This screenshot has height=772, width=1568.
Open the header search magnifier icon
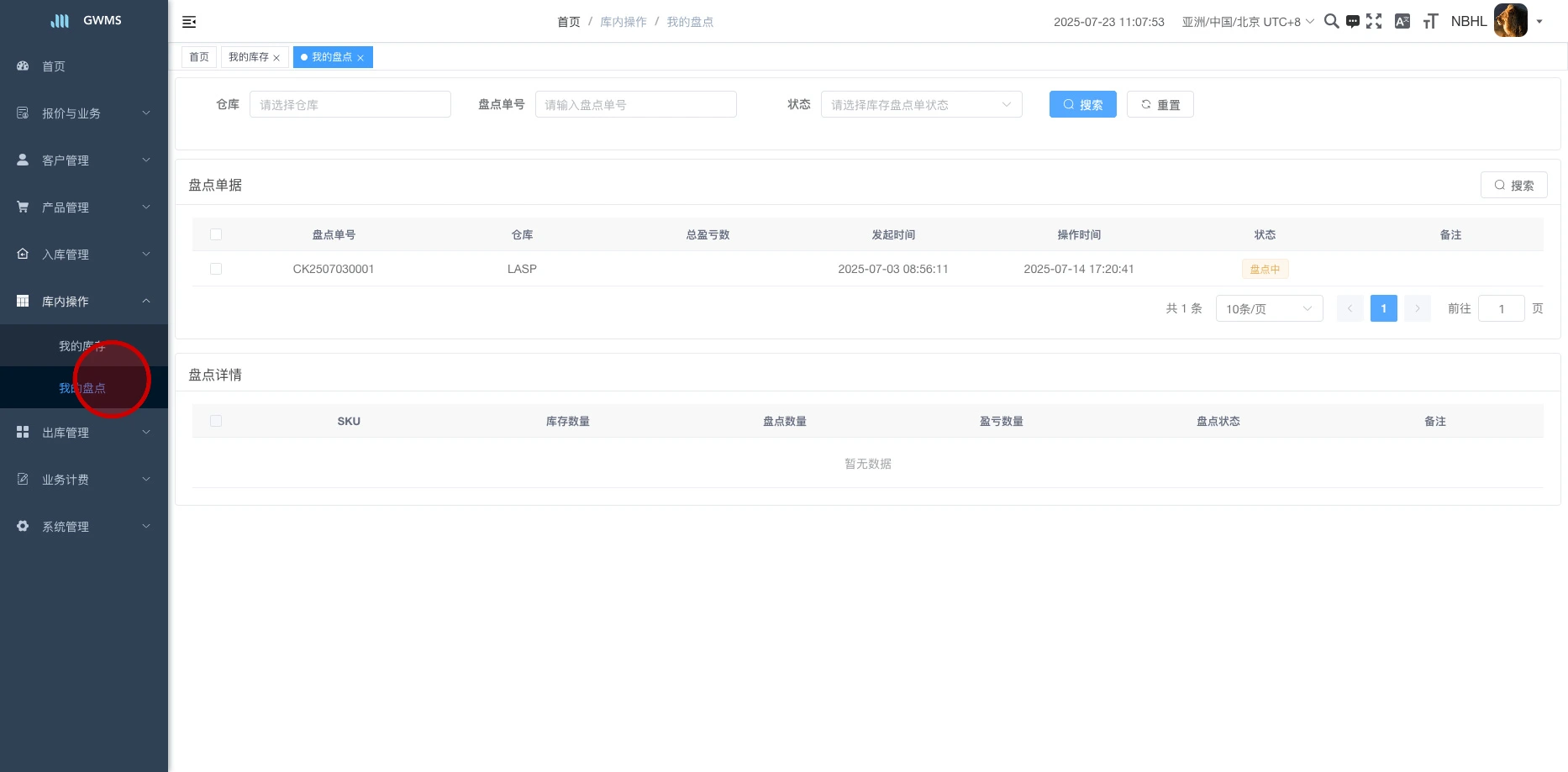(1331, 22)
